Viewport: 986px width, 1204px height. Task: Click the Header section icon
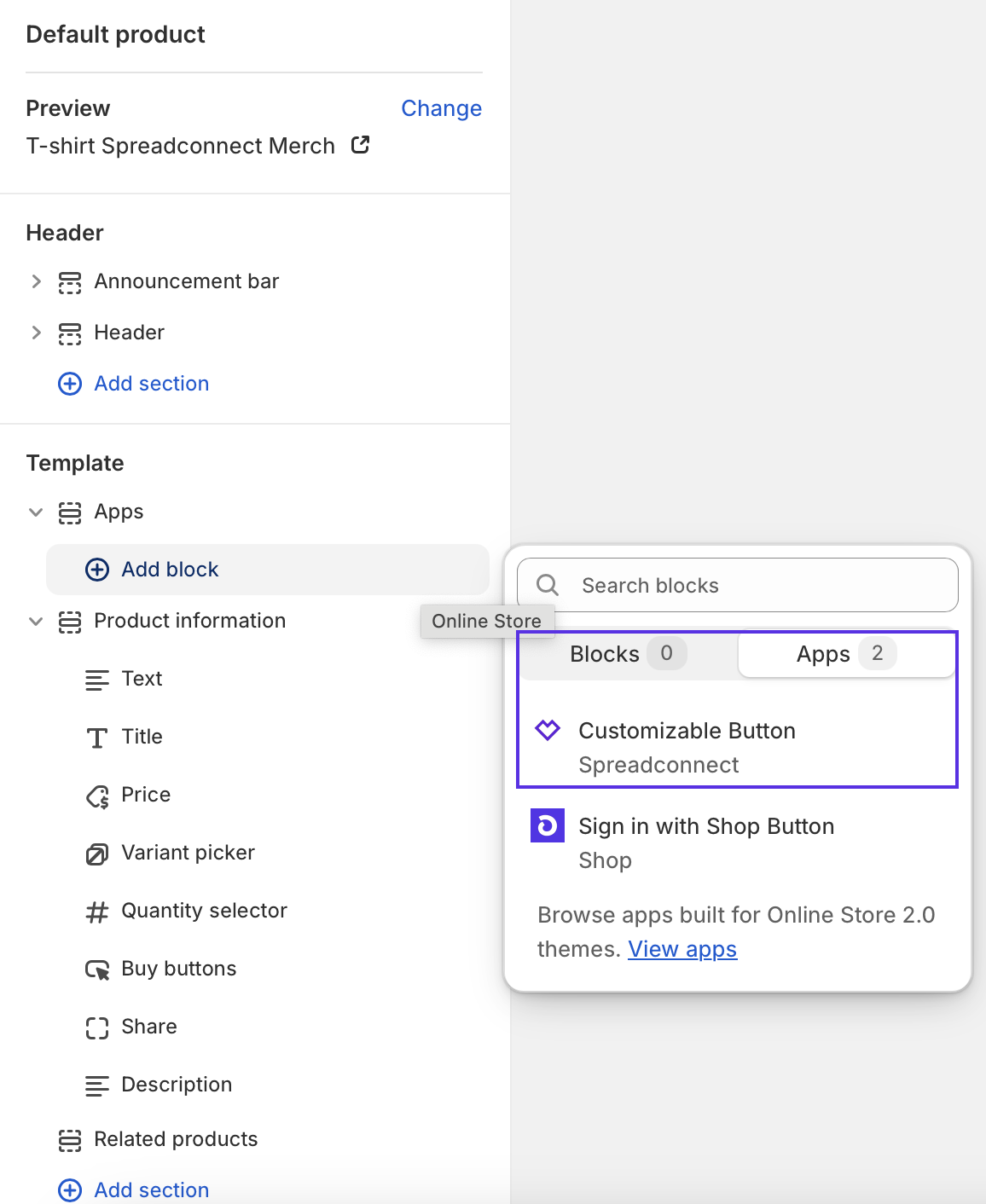coord(70,333)
